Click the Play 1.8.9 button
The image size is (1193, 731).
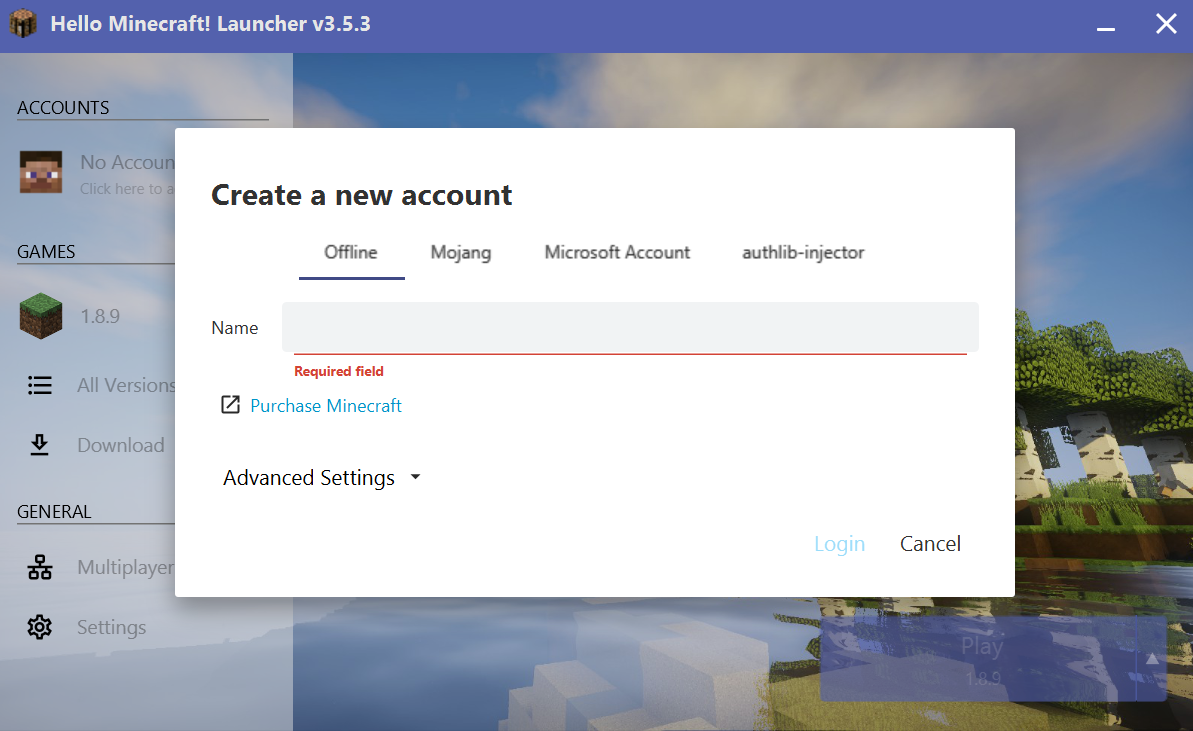point(978,659)
